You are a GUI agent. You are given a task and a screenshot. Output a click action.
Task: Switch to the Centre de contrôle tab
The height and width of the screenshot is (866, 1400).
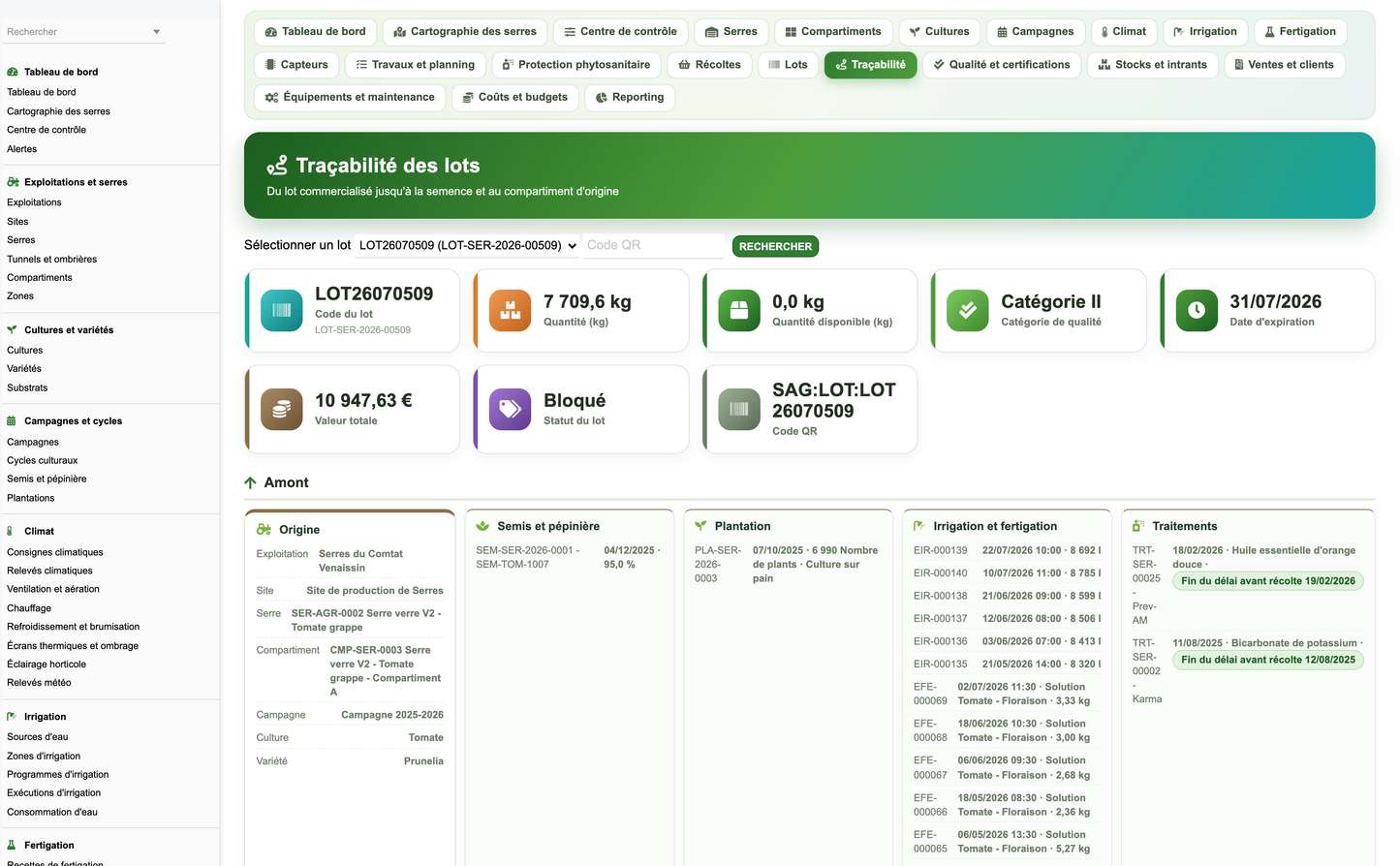pyautogui.click(x=621, y=32)
